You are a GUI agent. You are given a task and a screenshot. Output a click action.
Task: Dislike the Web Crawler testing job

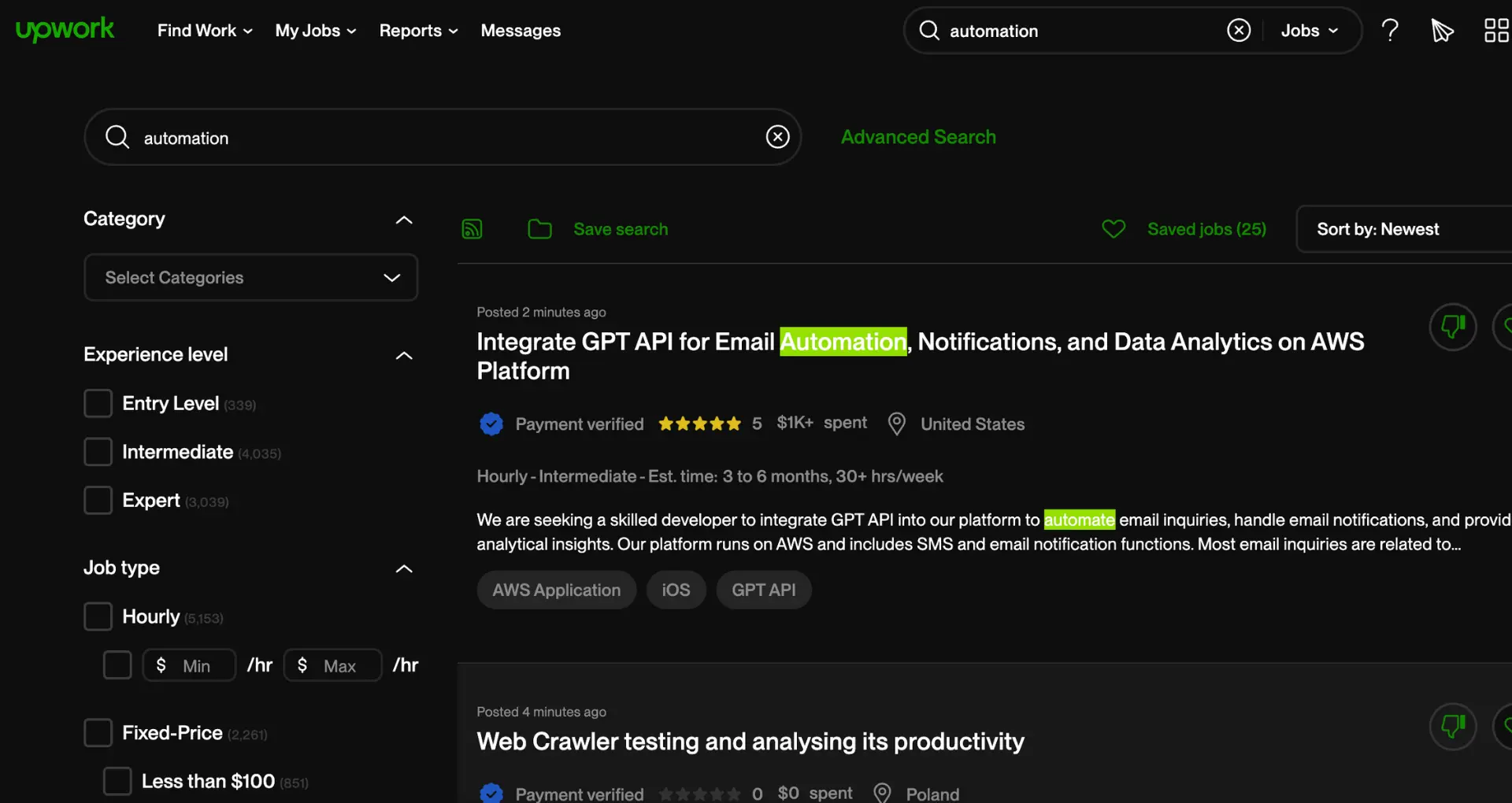coord(1453,726)
